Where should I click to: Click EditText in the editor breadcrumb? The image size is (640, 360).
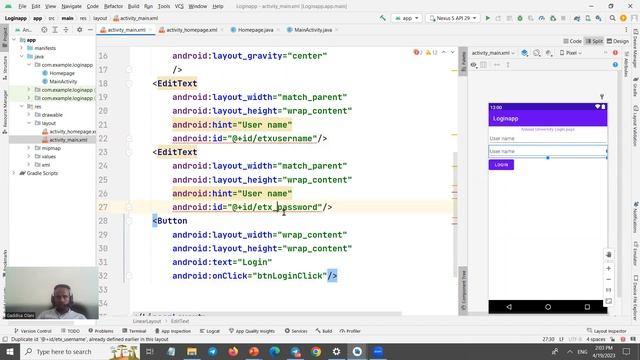point(180,321)
